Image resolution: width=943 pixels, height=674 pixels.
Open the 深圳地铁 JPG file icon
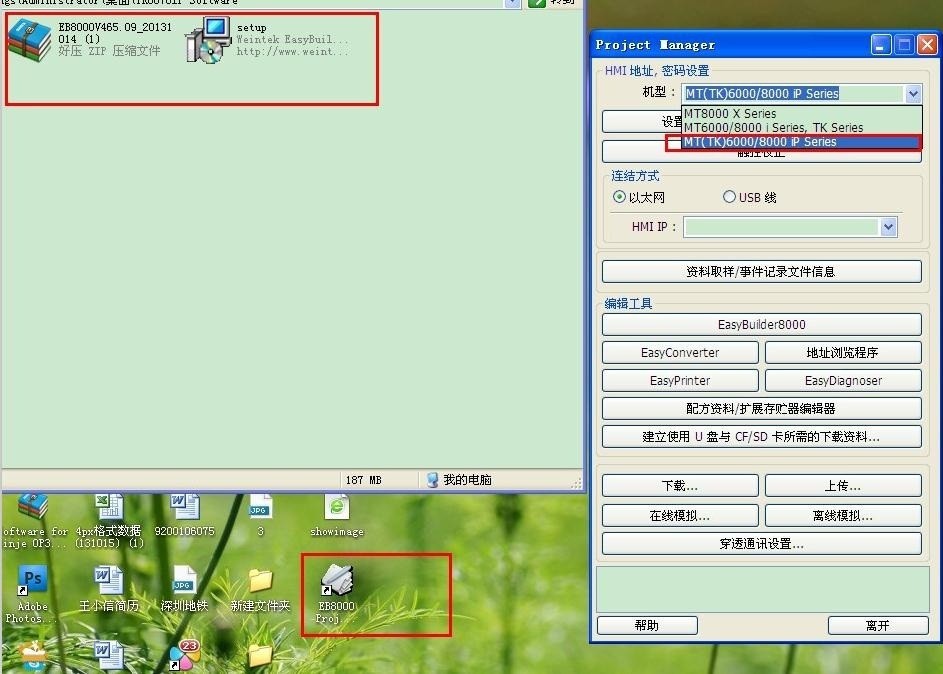tap(184, 580)
